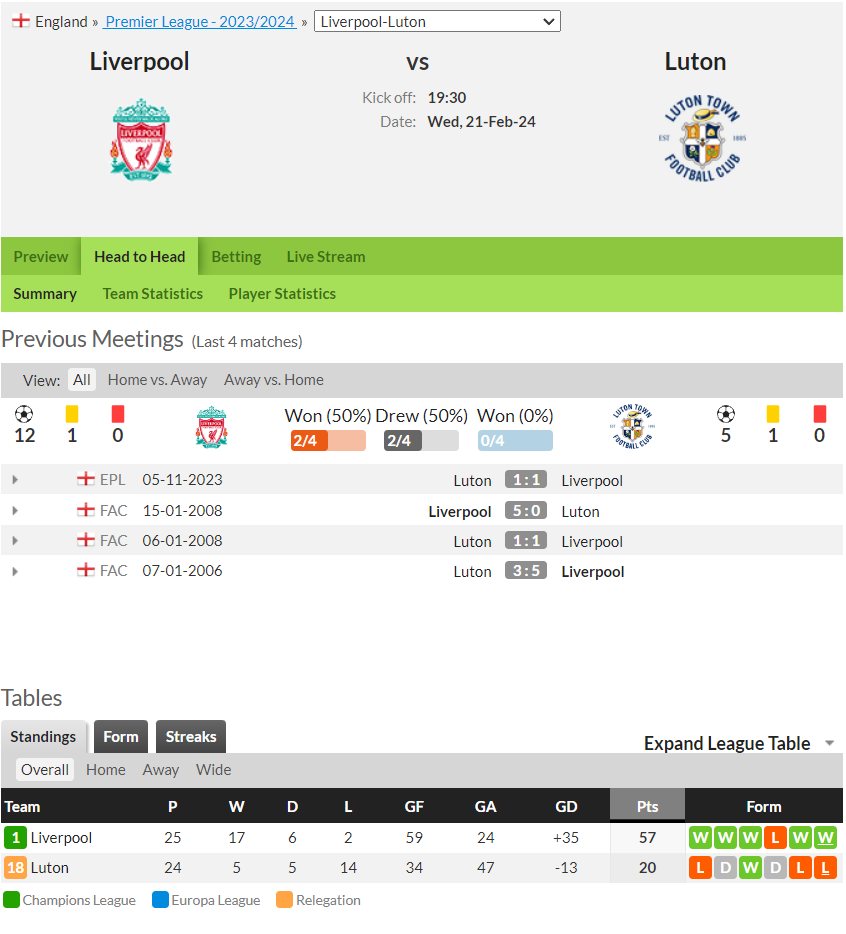846x934 pixels.
Task: Click Liverpool's goals football icon showing 12
Action: 24,414
